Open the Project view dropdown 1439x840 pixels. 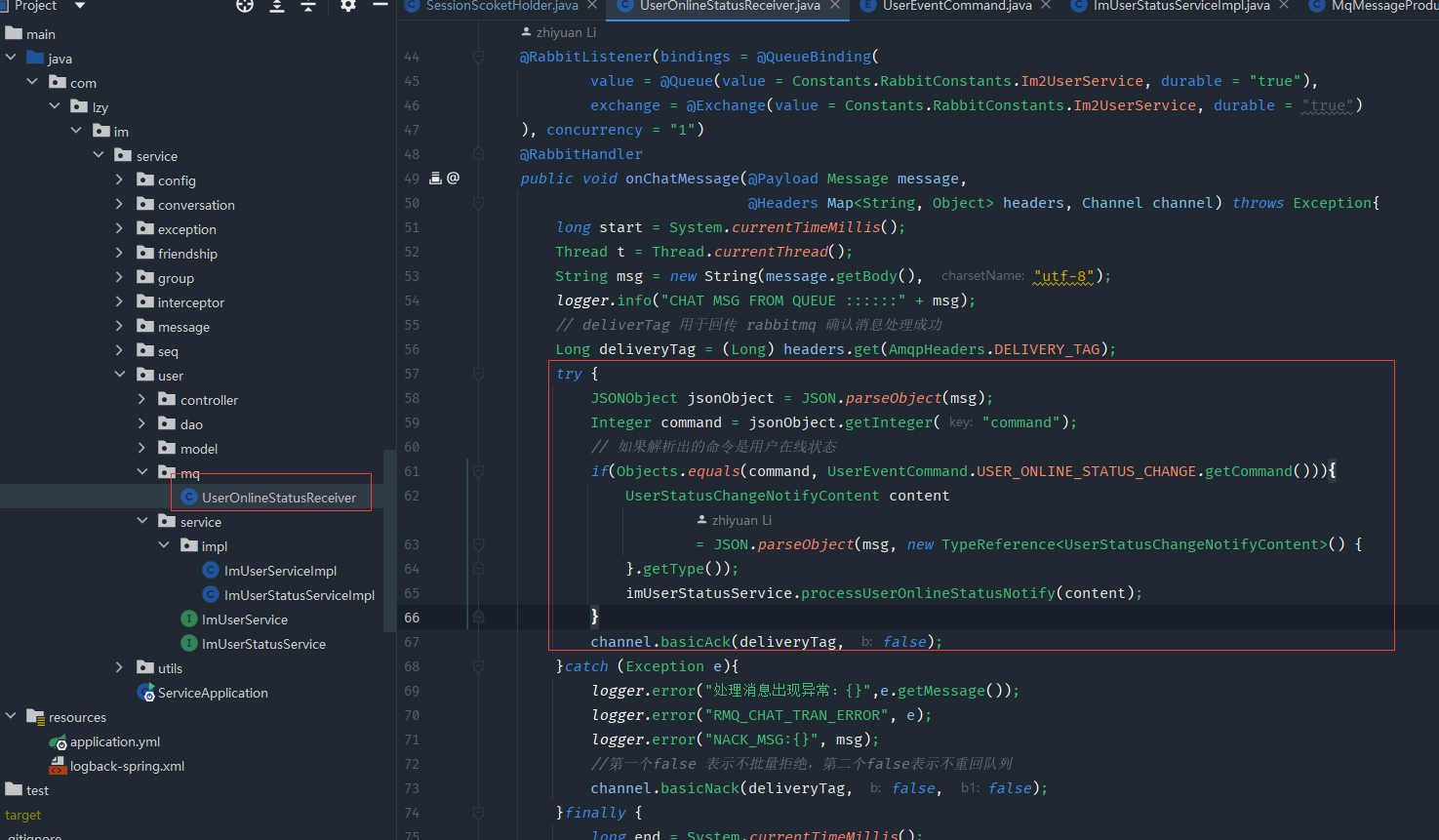tap(80, 6)
